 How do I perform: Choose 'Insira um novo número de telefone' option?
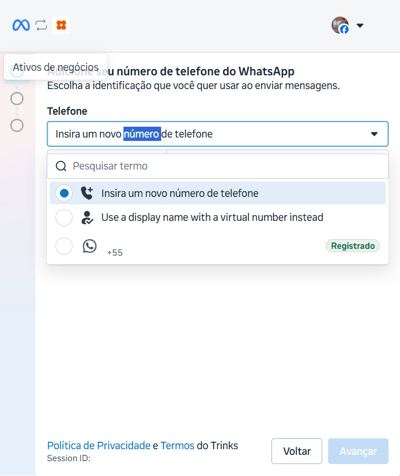(218, 193)
